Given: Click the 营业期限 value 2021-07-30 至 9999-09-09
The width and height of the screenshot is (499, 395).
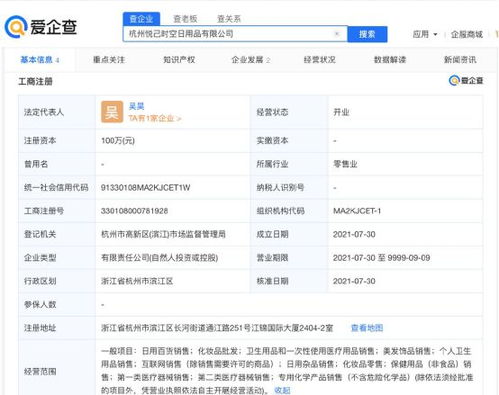Looking at the screenshot, I should (x=381, y=258).
